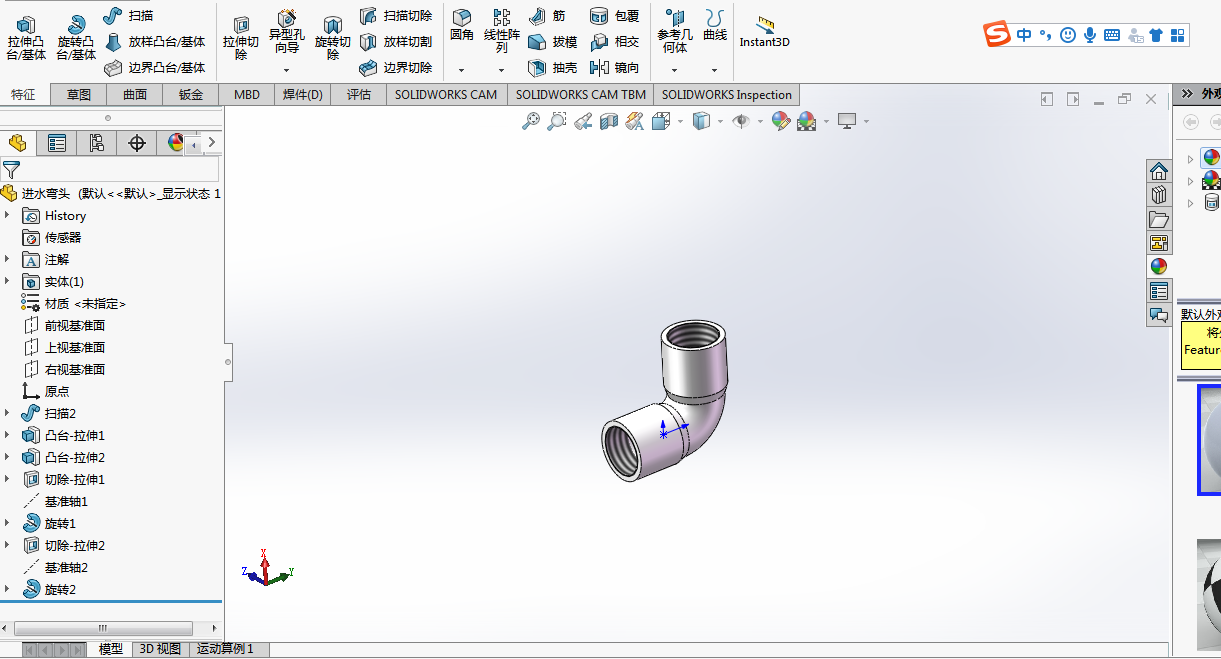The height and width of the screenshot is (659, 1221).
Task: Open the DimXpertManager crosshair tab
Action: (137, 143)
